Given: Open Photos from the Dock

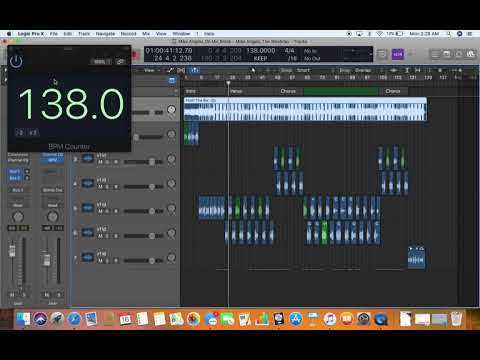Looking at the screenshot, I should pos(193,319).
